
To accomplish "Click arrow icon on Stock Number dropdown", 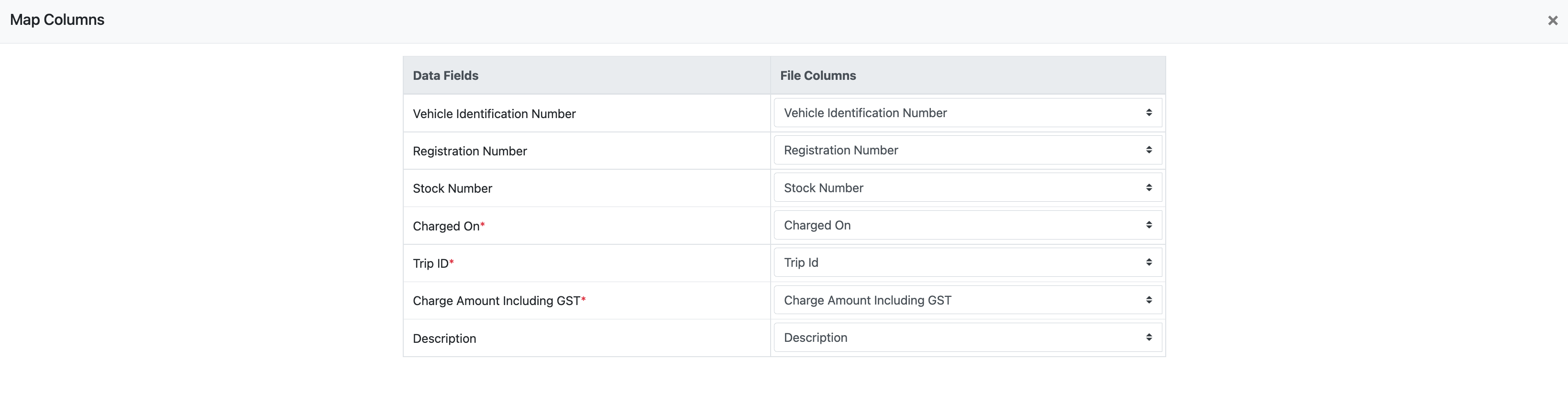I will [1148, 187].
